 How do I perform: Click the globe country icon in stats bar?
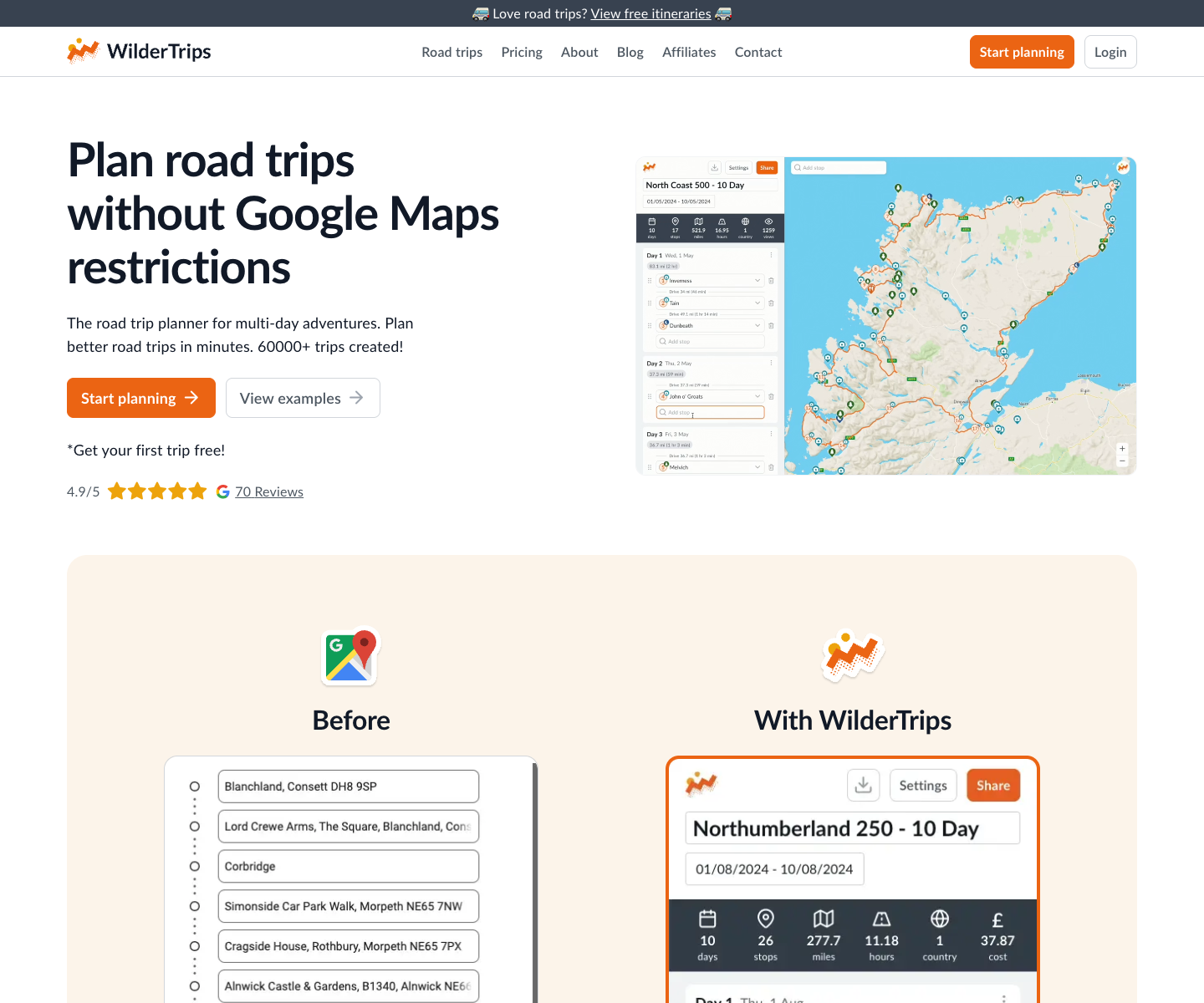pos(940,919)
